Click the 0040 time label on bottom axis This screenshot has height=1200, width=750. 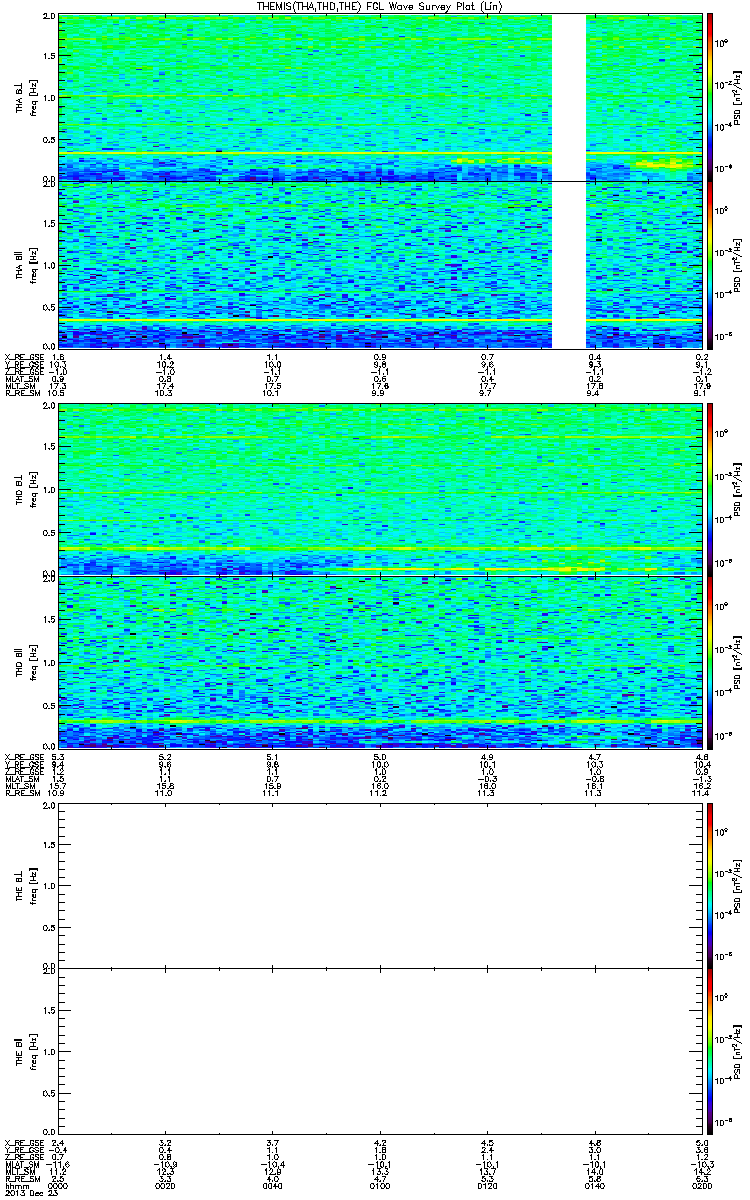272,1184
